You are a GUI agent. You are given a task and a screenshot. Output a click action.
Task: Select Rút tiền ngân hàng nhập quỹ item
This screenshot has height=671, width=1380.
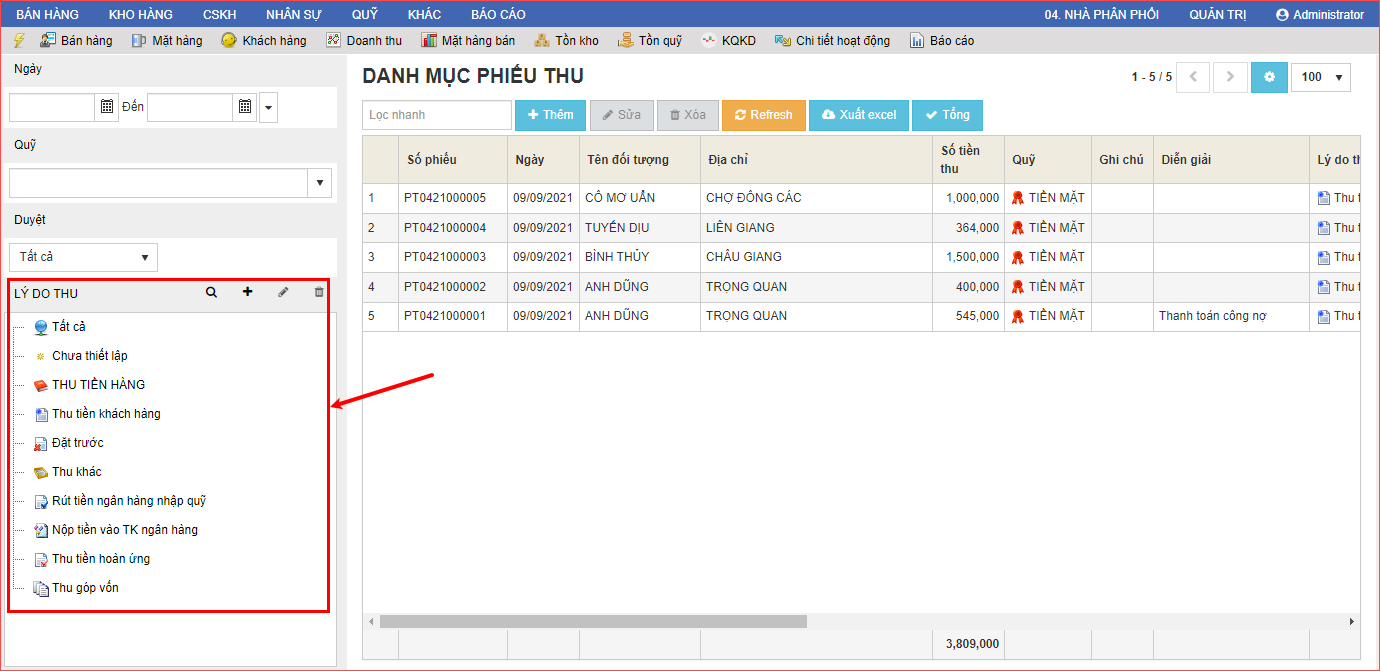(129, 501)
